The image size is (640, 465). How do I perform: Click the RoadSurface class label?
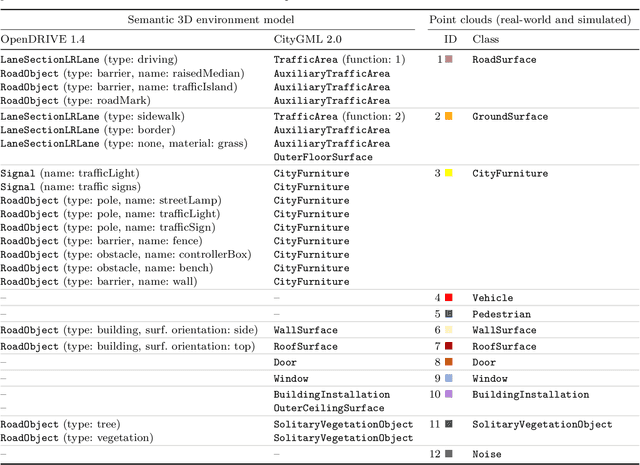click(504, 60)
